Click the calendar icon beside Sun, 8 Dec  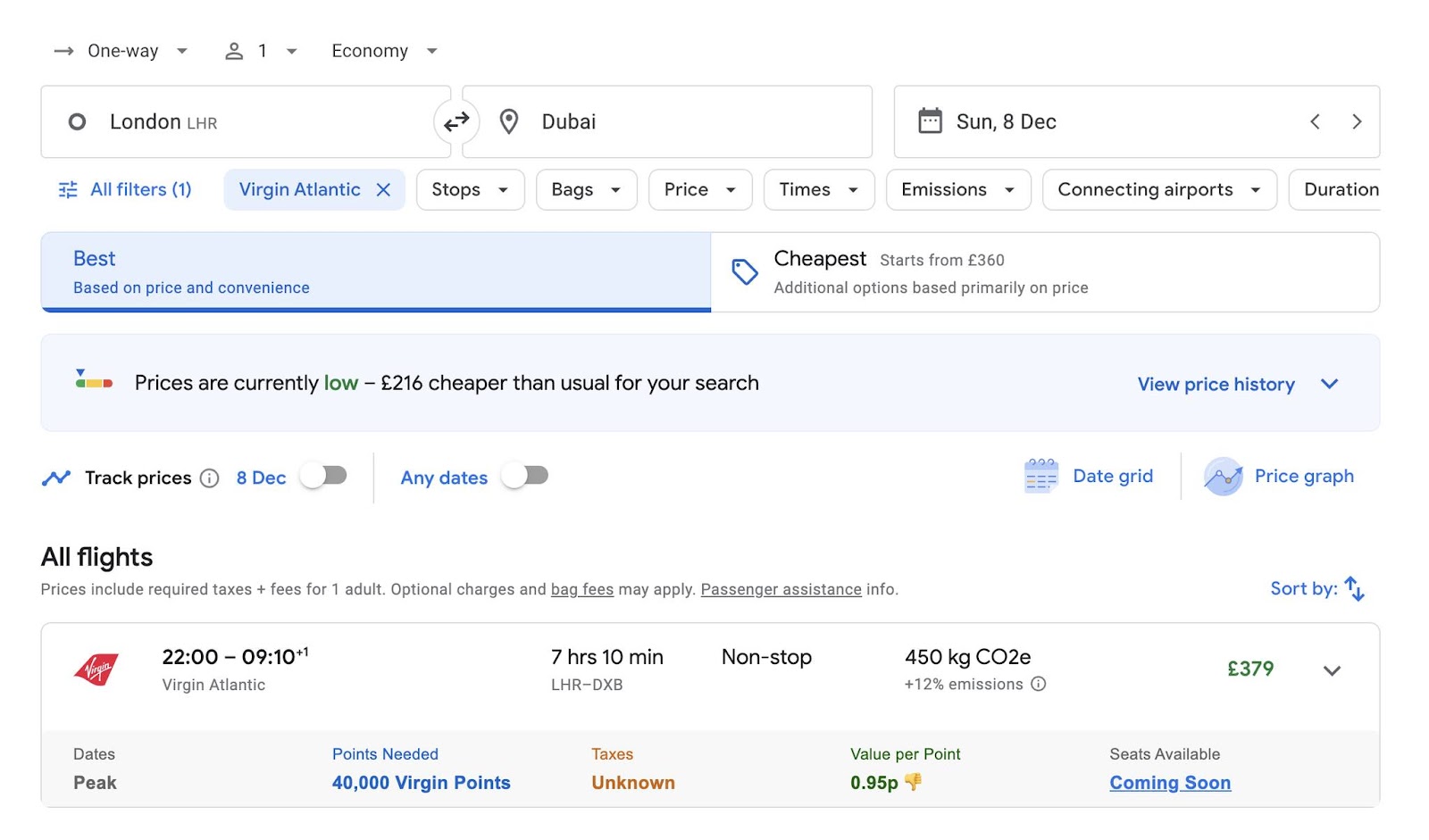point(930,121)
